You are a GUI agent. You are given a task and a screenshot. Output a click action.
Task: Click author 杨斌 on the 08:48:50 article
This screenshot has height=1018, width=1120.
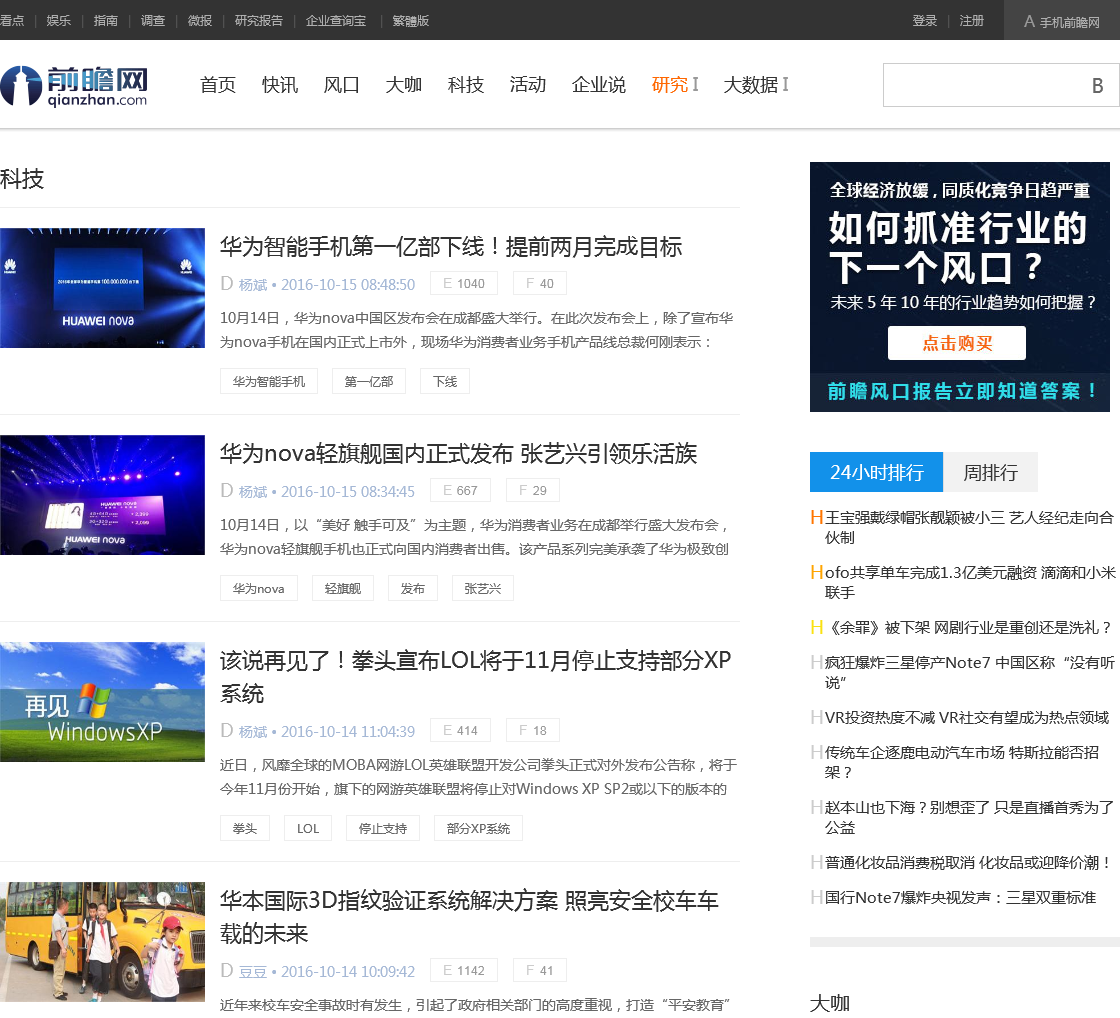coord(253,285)
